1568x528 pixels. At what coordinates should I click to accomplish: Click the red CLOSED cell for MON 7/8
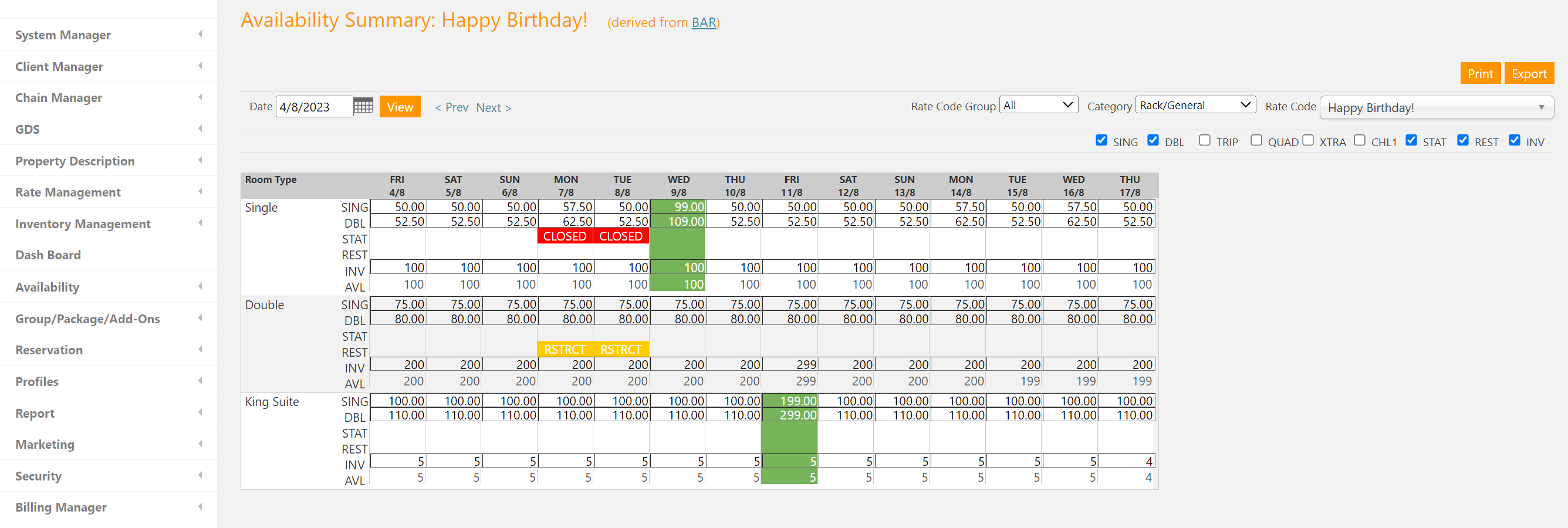pos(565,236)
